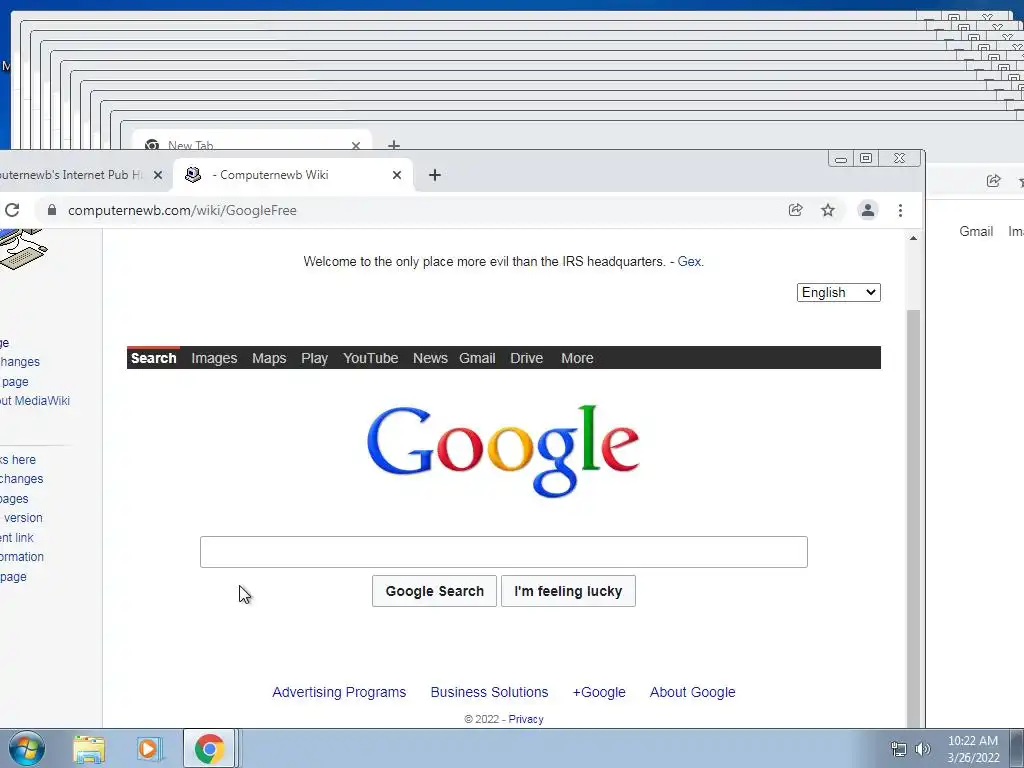The image size is (1024, 768).
Task: Open Drive in the navigation bar
Action: (x=526, y=358)
